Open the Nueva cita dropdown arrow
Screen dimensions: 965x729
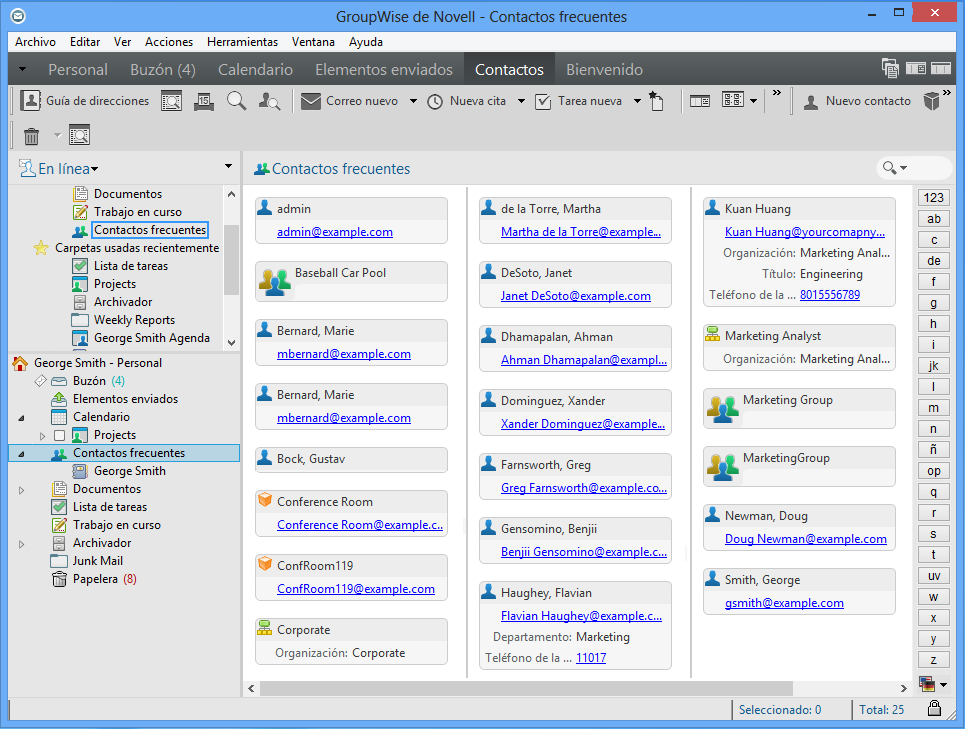521,101
